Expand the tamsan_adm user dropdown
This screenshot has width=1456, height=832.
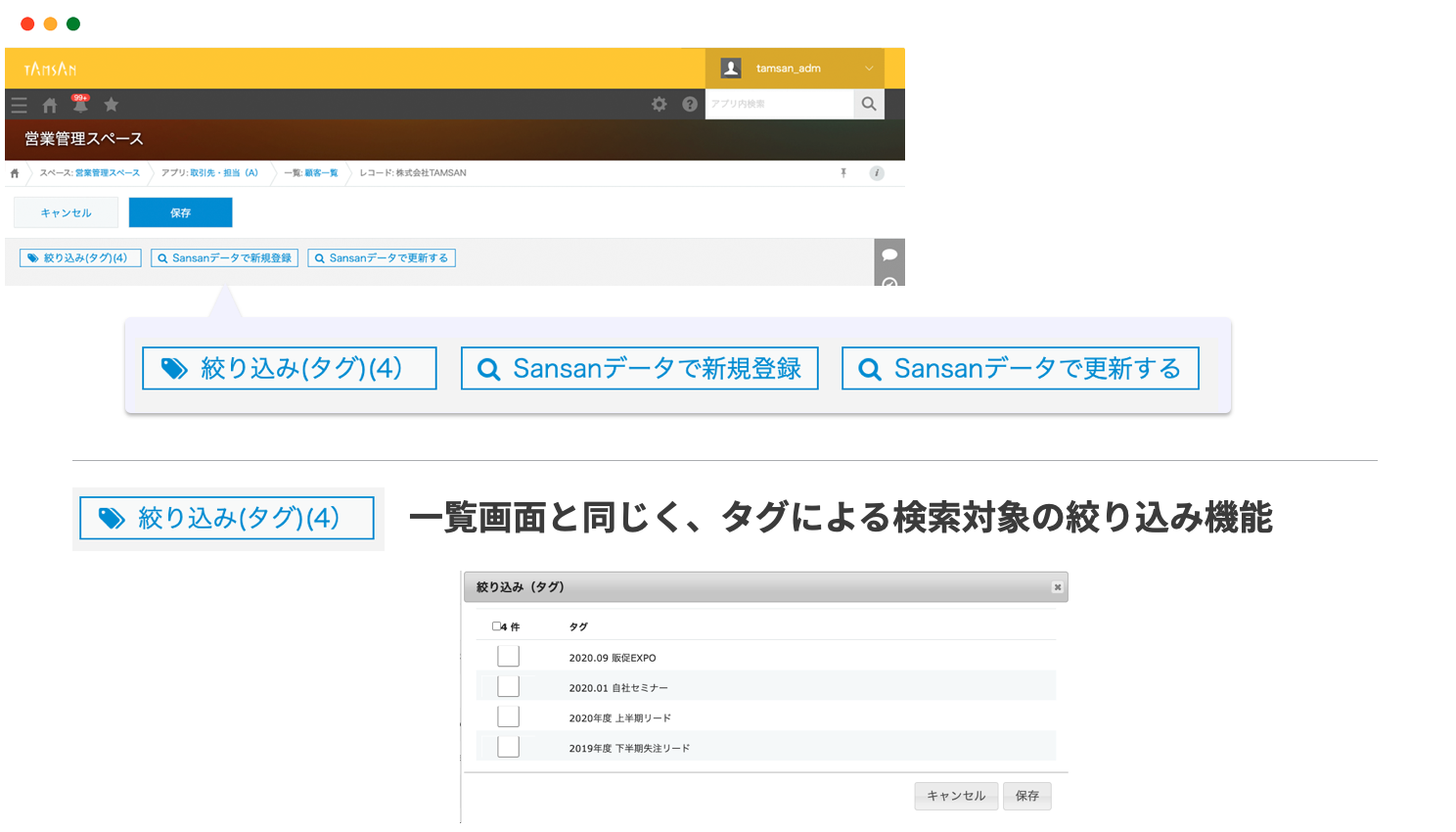click(x=868, y=69)
